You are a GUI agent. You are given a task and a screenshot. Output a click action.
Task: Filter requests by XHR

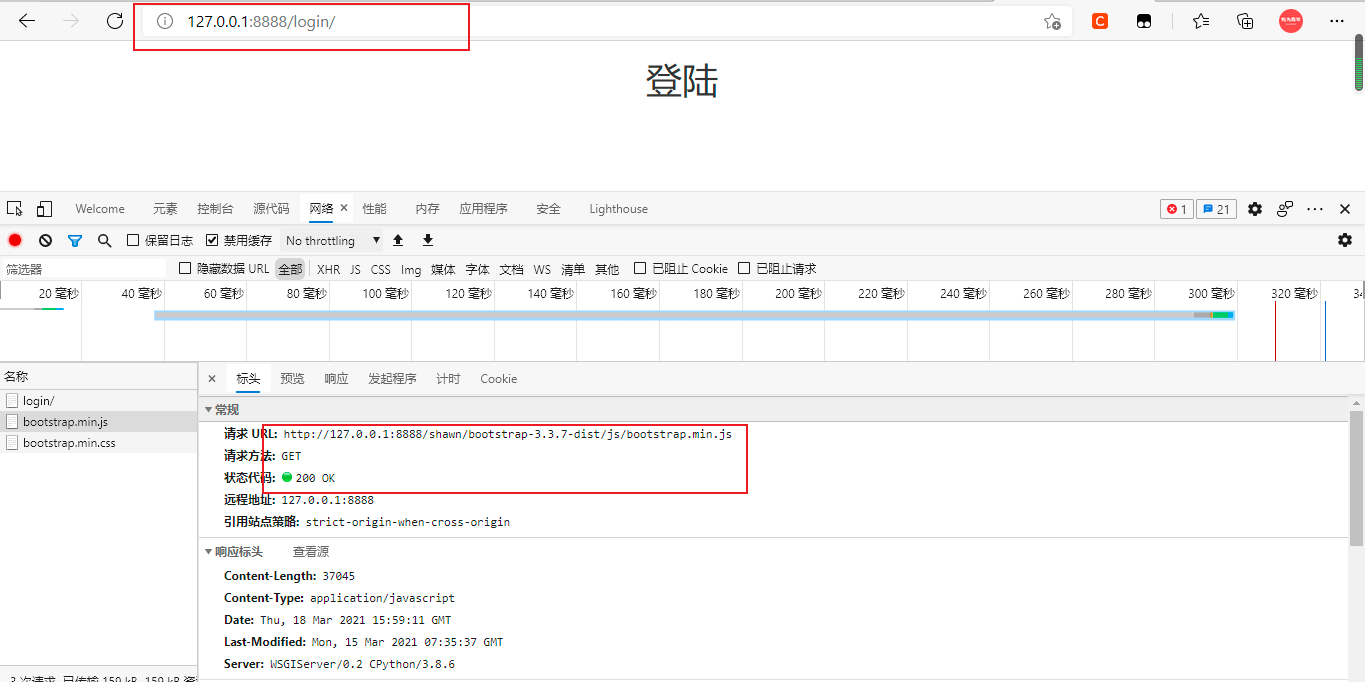(328, 269)
